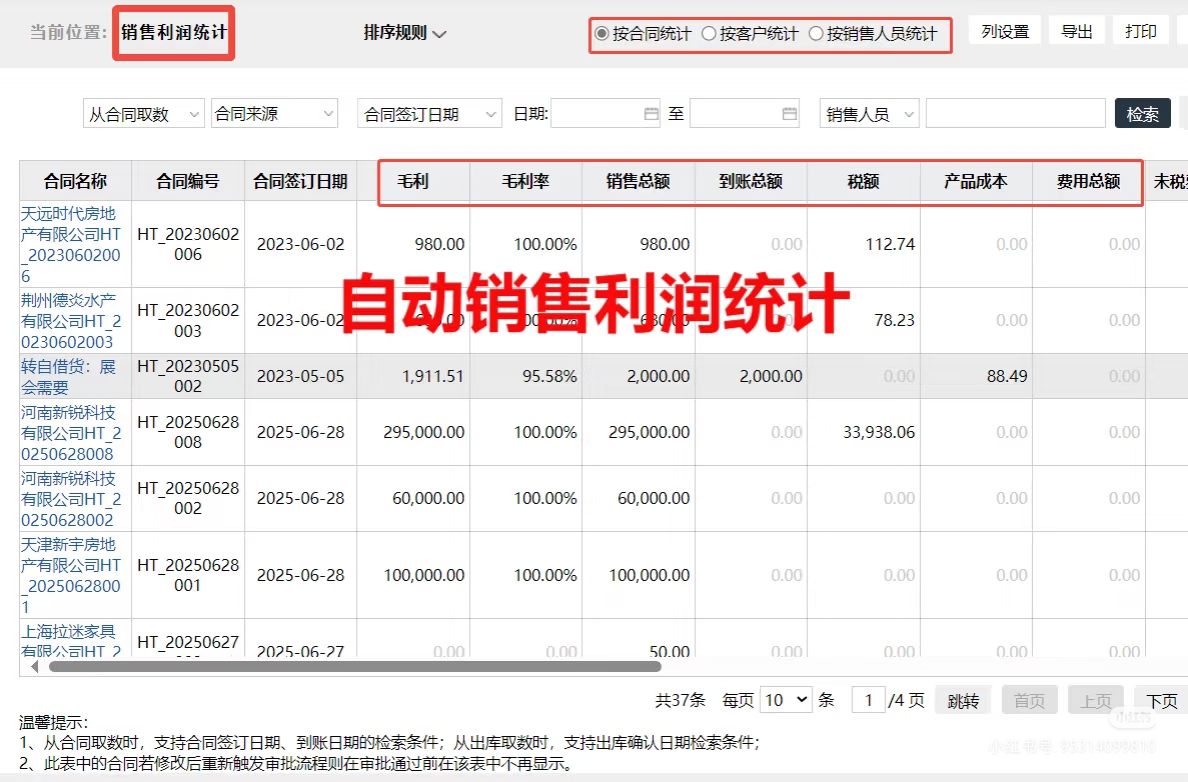
Task: Open contract link 天津新宇房地产有限公司HT_20250628001
Action: pyautogui.click(x=70, y=575)
